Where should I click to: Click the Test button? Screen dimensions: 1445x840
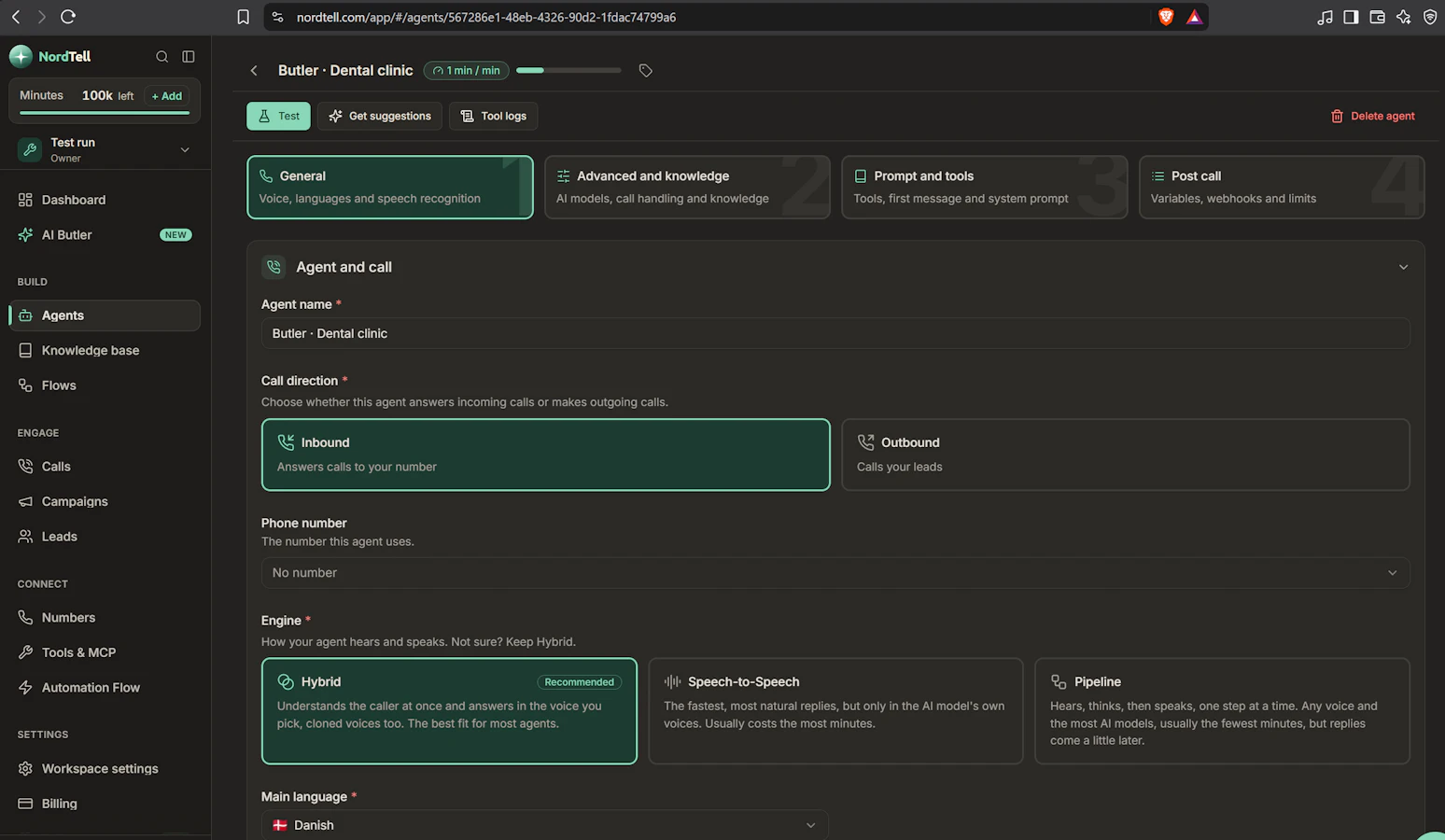(278, 117)
